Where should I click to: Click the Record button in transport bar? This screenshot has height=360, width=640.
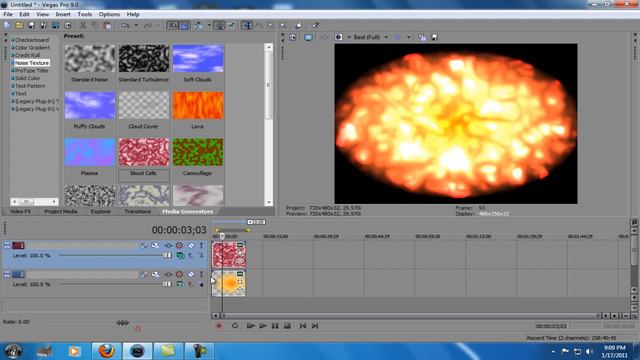pyautogui.click(x=219, y=326)
